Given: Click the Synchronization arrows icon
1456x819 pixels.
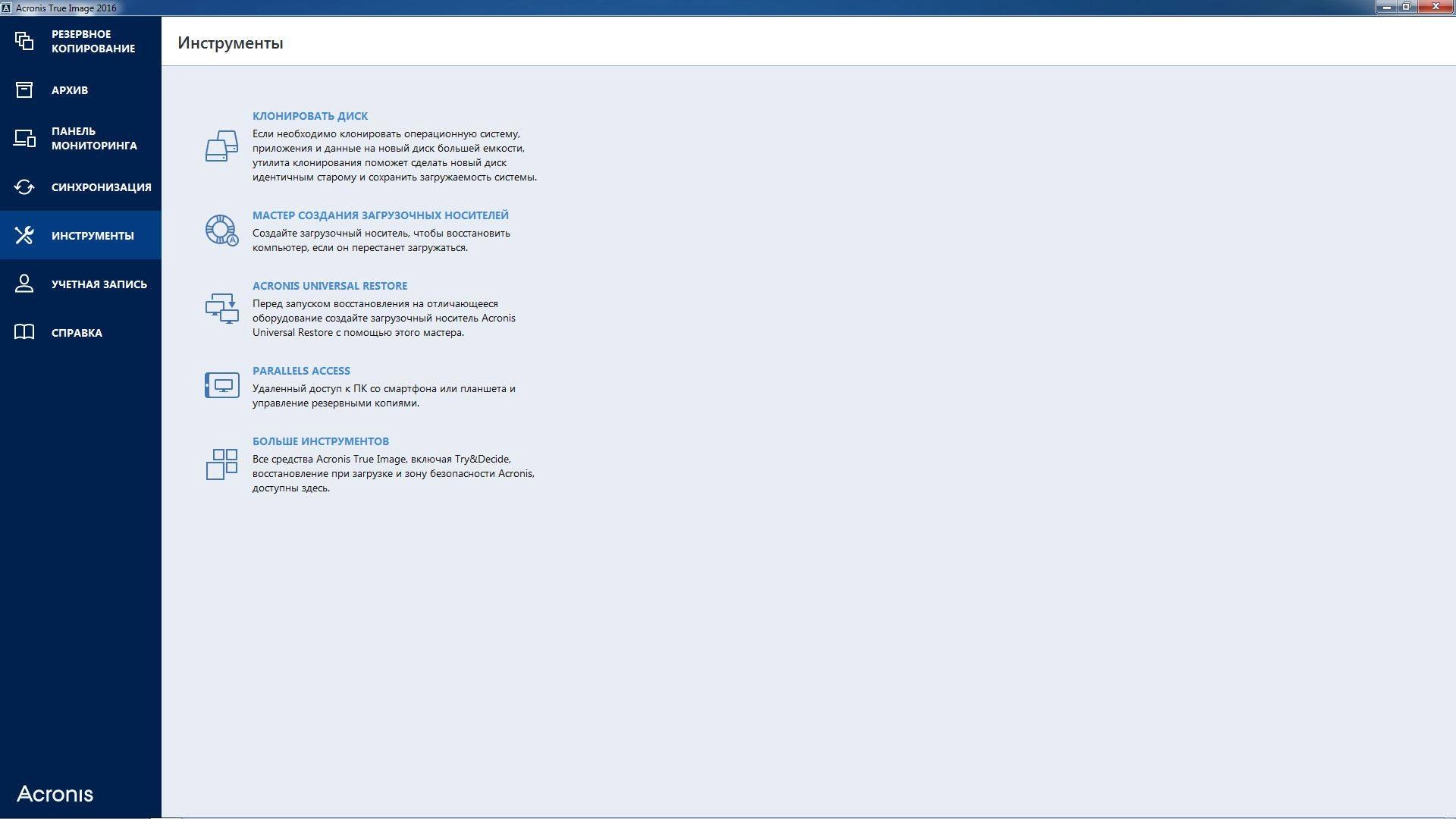Looking at the screenshot, I should pos(24,187).
